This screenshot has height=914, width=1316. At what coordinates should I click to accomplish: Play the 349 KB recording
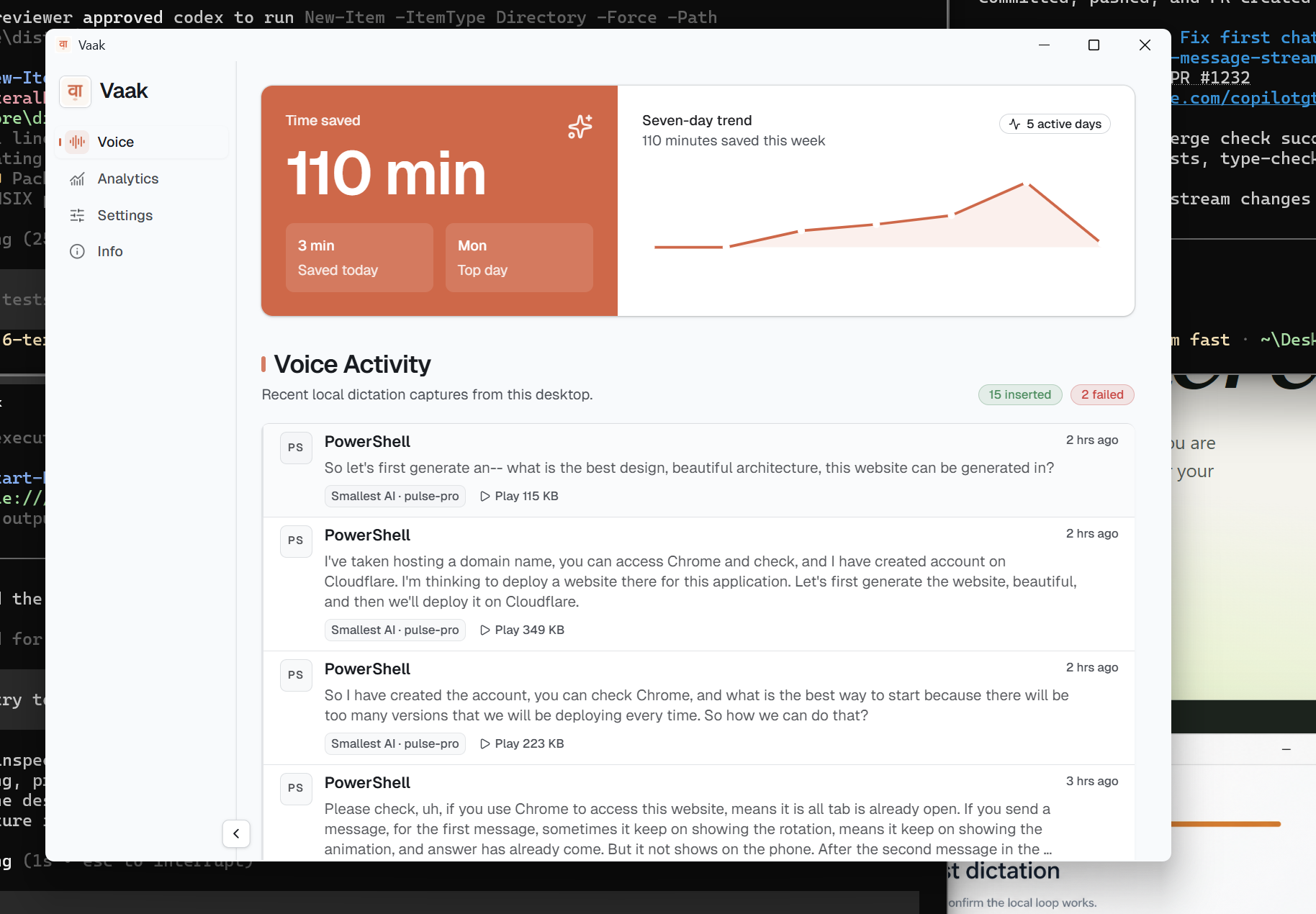(522, 630)
